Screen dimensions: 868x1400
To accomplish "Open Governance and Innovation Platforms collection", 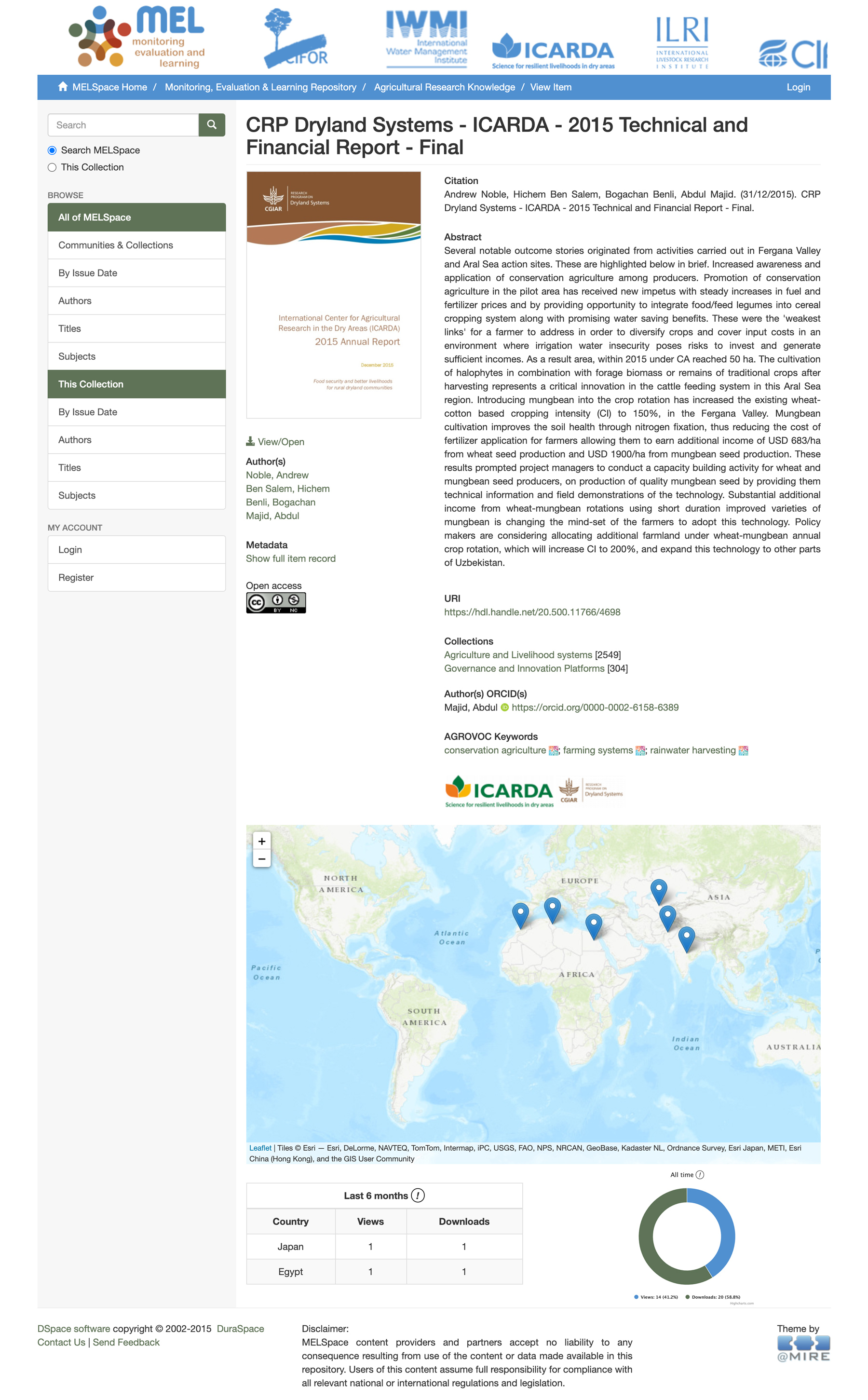I will [x=524, y=669].
